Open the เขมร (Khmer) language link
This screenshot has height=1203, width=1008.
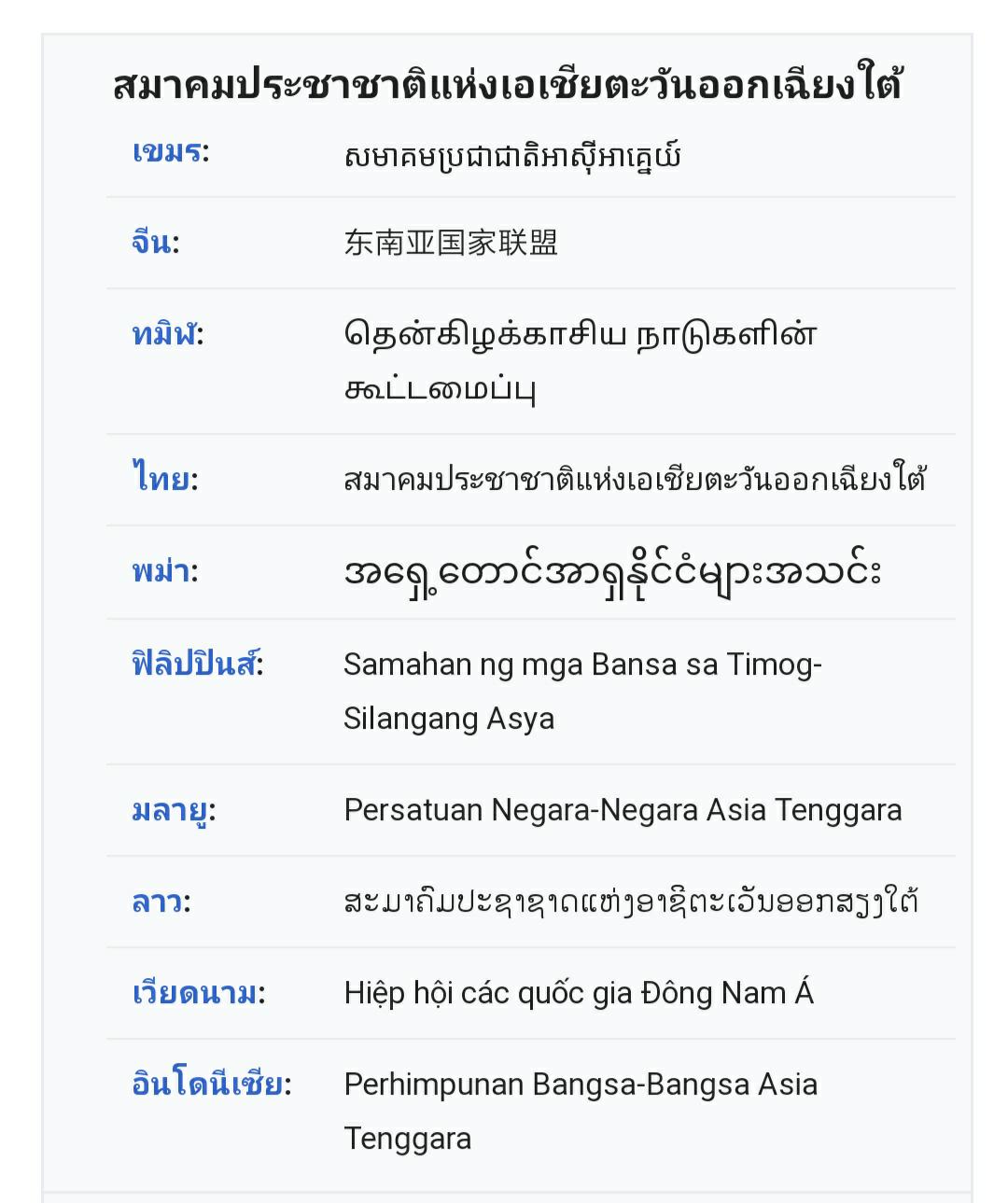click(x=168, y=151)
